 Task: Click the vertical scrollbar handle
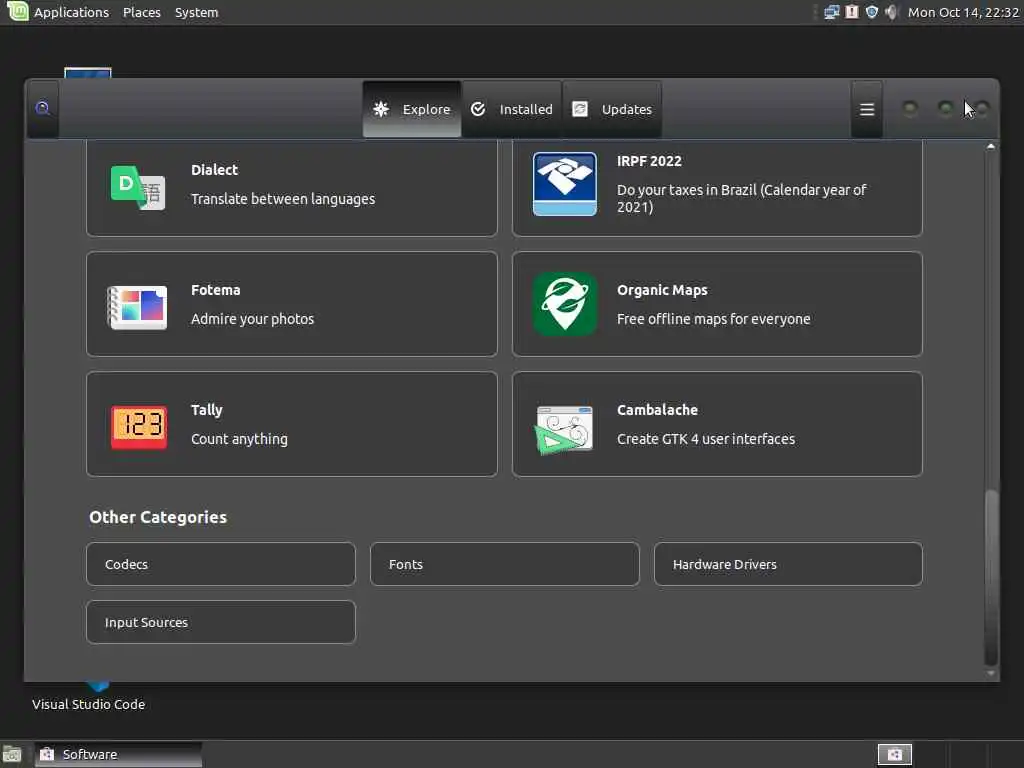coord(991,577)
